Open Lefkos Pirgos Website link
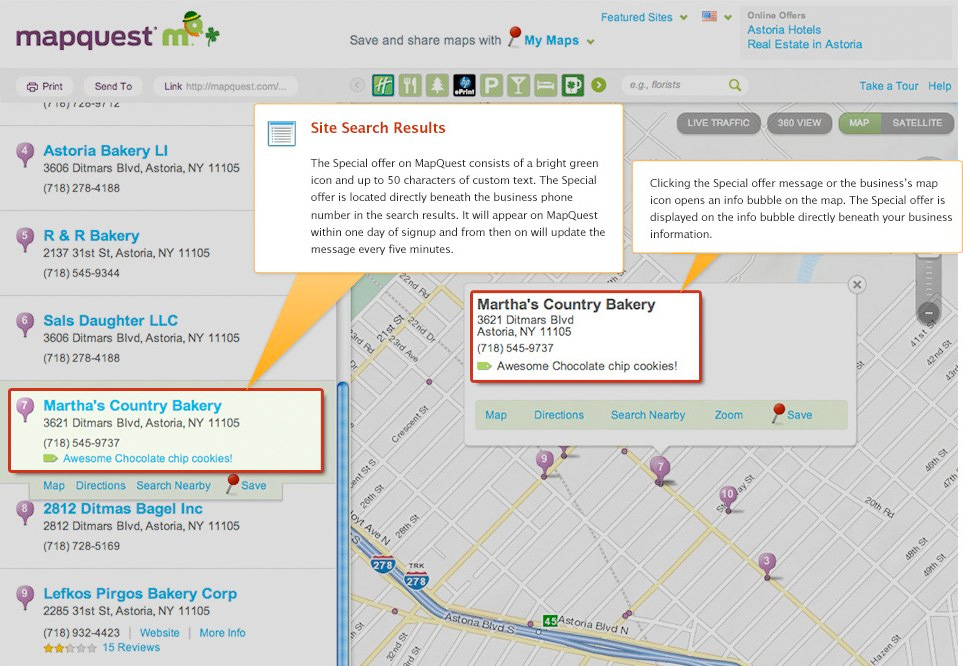The image size is (964, 666). 160,633
